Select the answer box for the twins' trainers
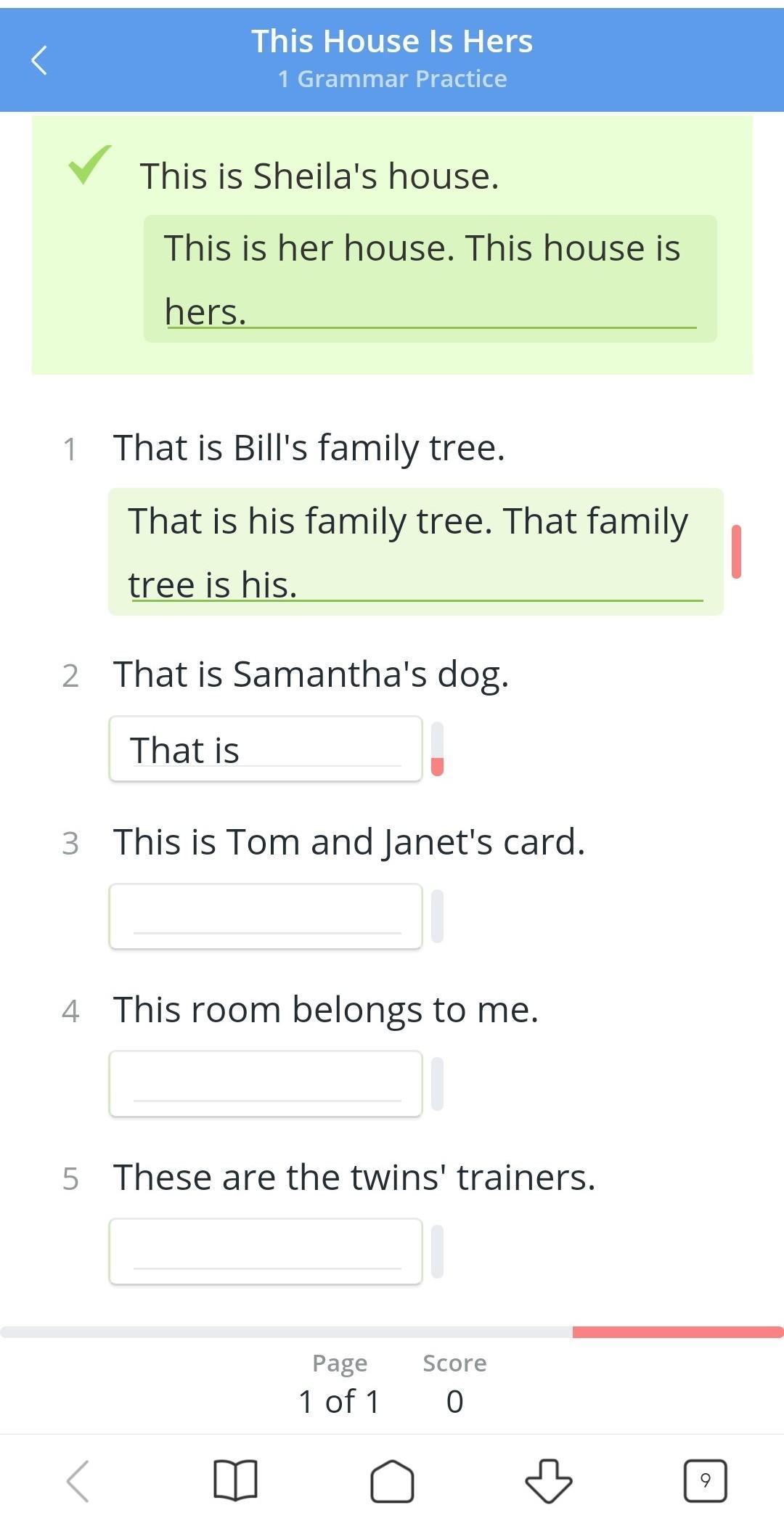The image size is (784, 1529). pos(266,1251)
